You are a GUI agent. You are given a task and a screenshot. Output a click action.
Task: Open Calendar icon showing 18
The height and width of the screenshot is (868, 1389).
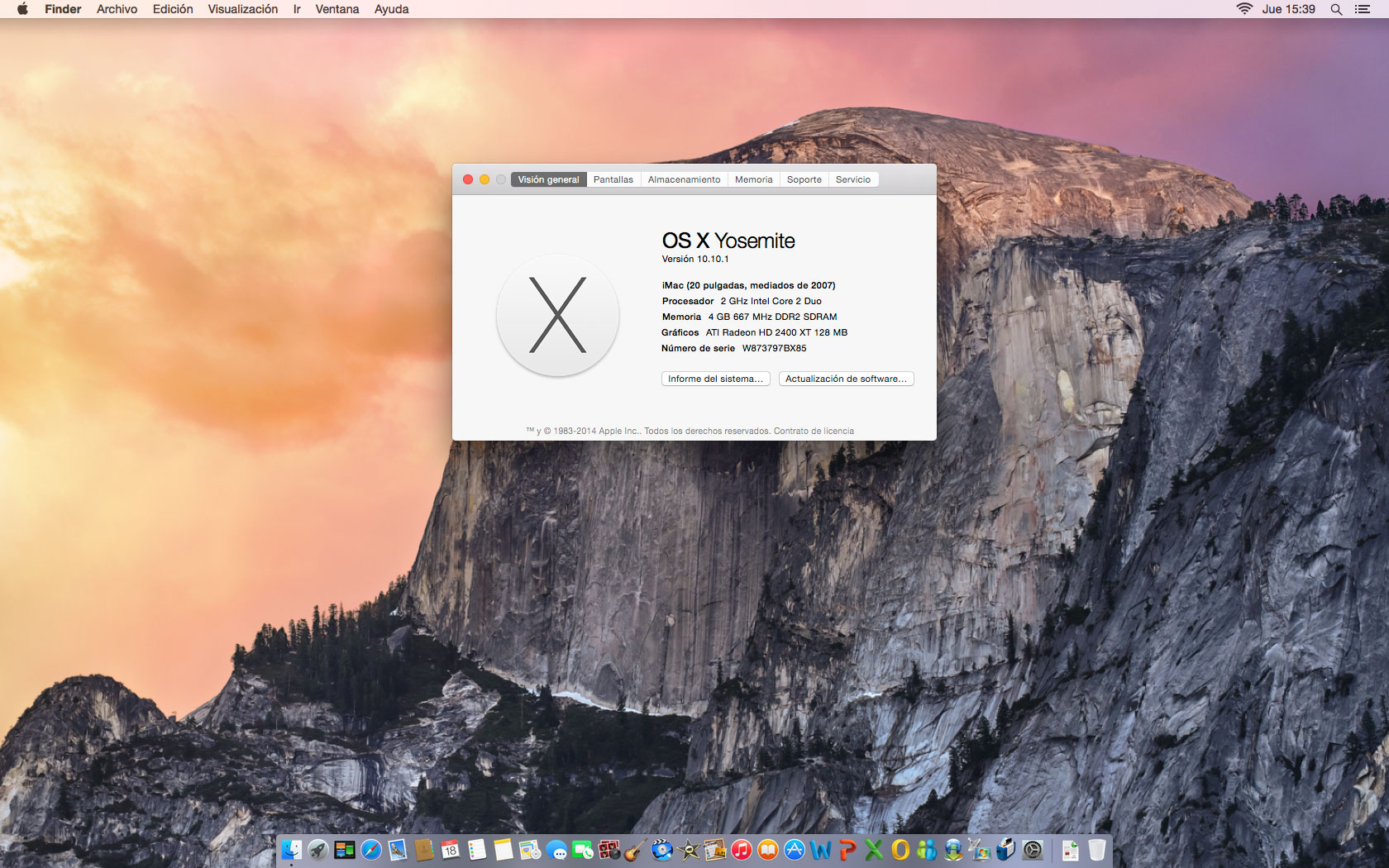click(x=451, y=850)
